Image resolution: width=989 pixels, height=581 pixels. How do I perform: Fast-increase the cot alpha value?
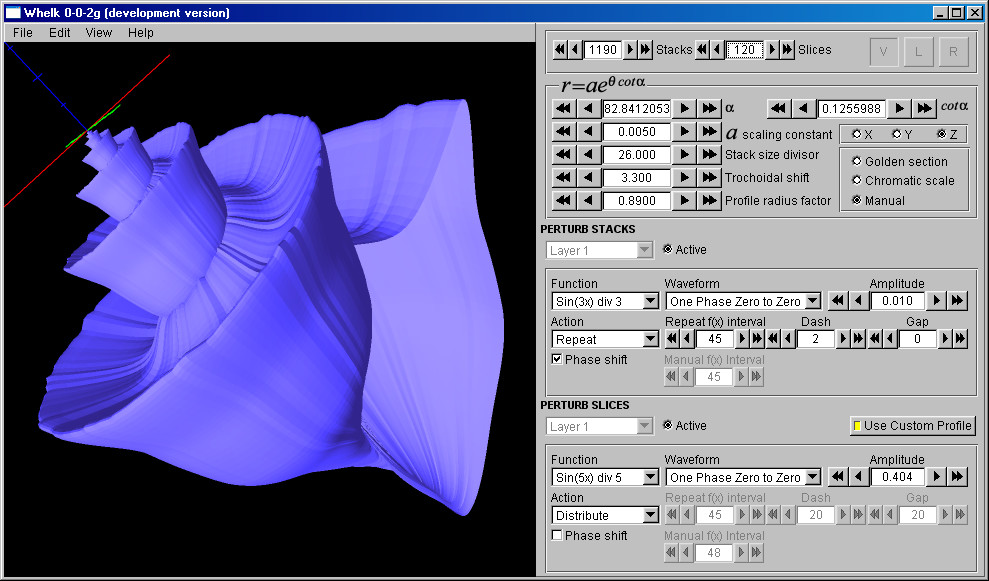924,108
